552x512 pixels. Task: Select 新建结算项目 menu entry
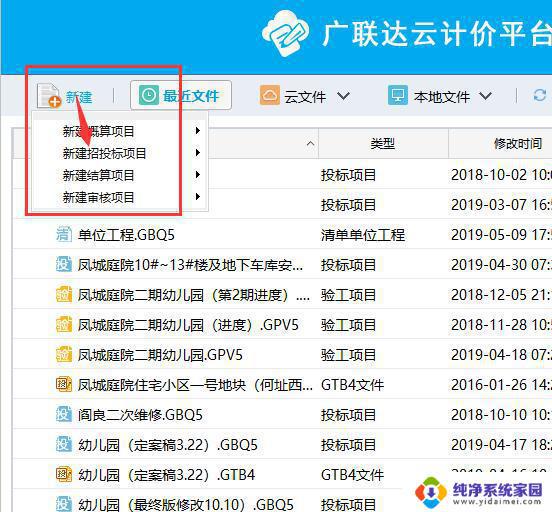pos(99,175)
